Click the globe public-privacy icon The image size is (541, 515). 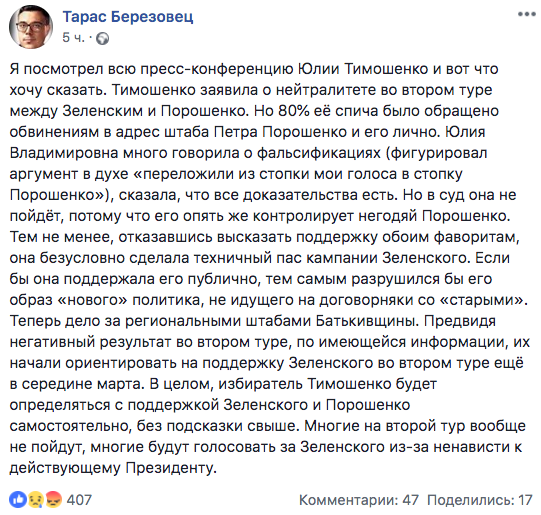(102, 38)
